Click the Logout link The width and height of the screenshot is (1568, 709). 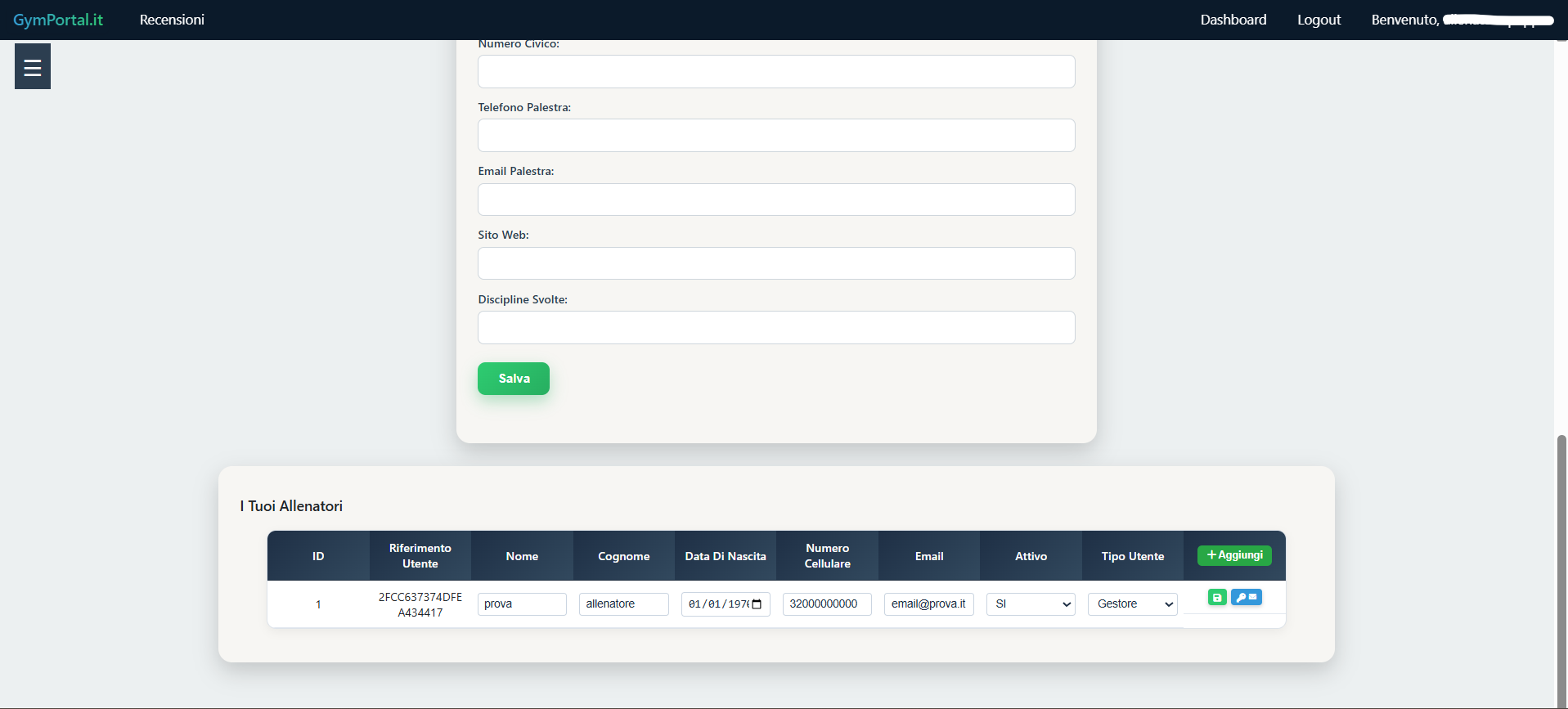click(x=1319, y=20)
